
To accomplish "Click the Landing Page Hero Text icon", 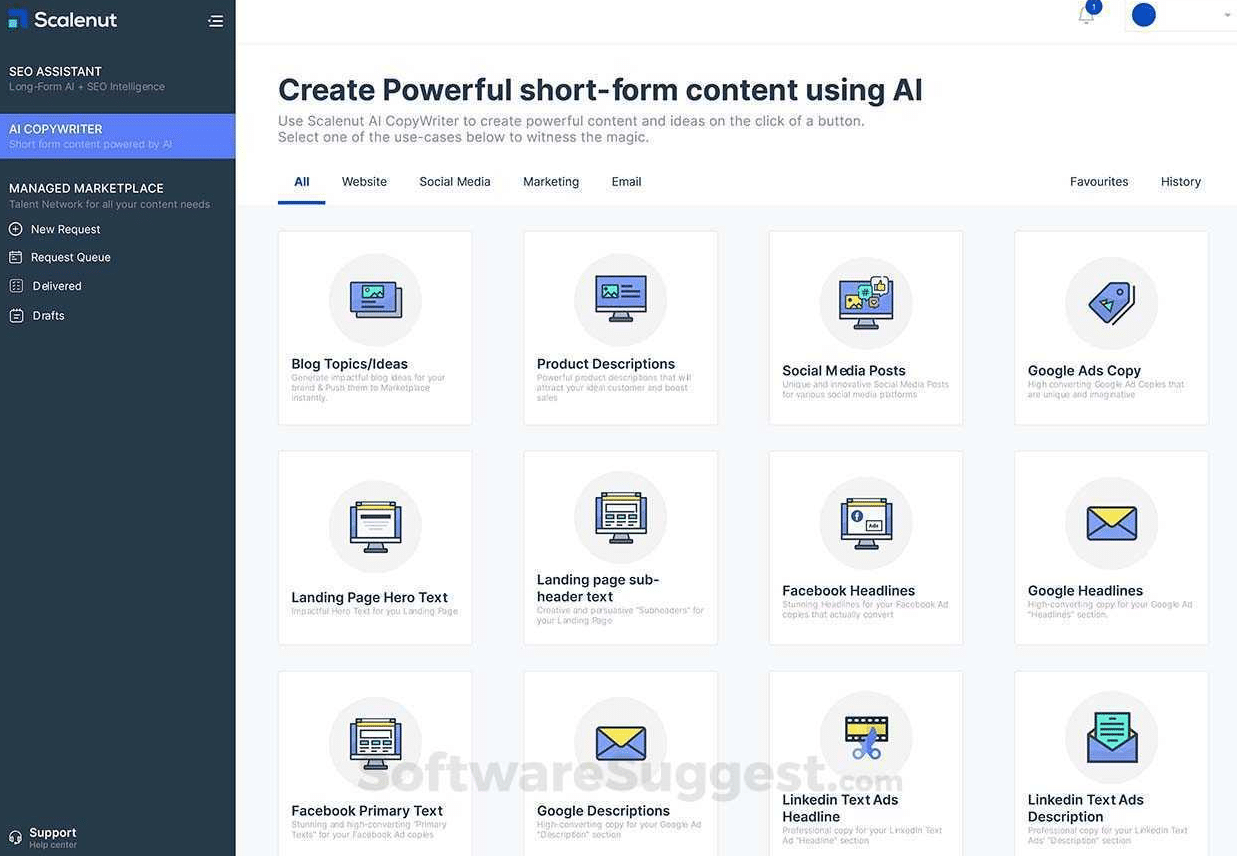I will point(375,527).
